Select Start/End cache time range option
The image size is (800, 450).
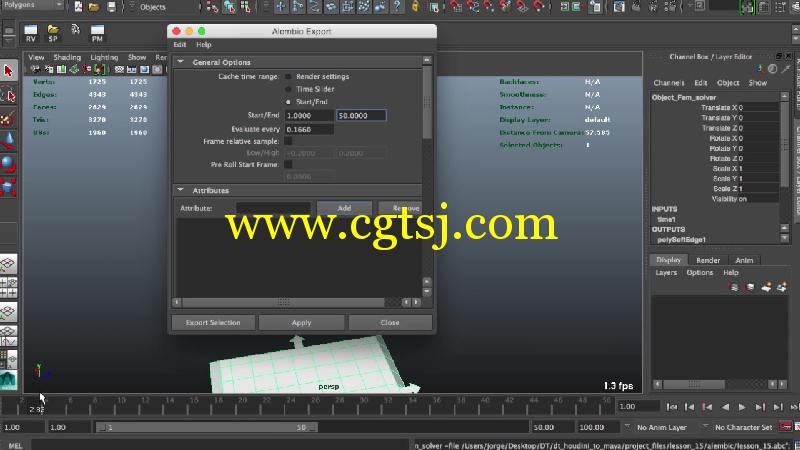288,102
